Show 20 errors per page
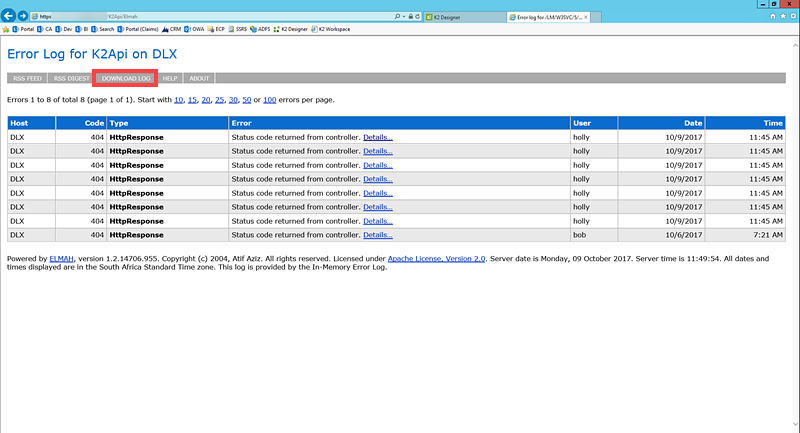 (206, 100)
